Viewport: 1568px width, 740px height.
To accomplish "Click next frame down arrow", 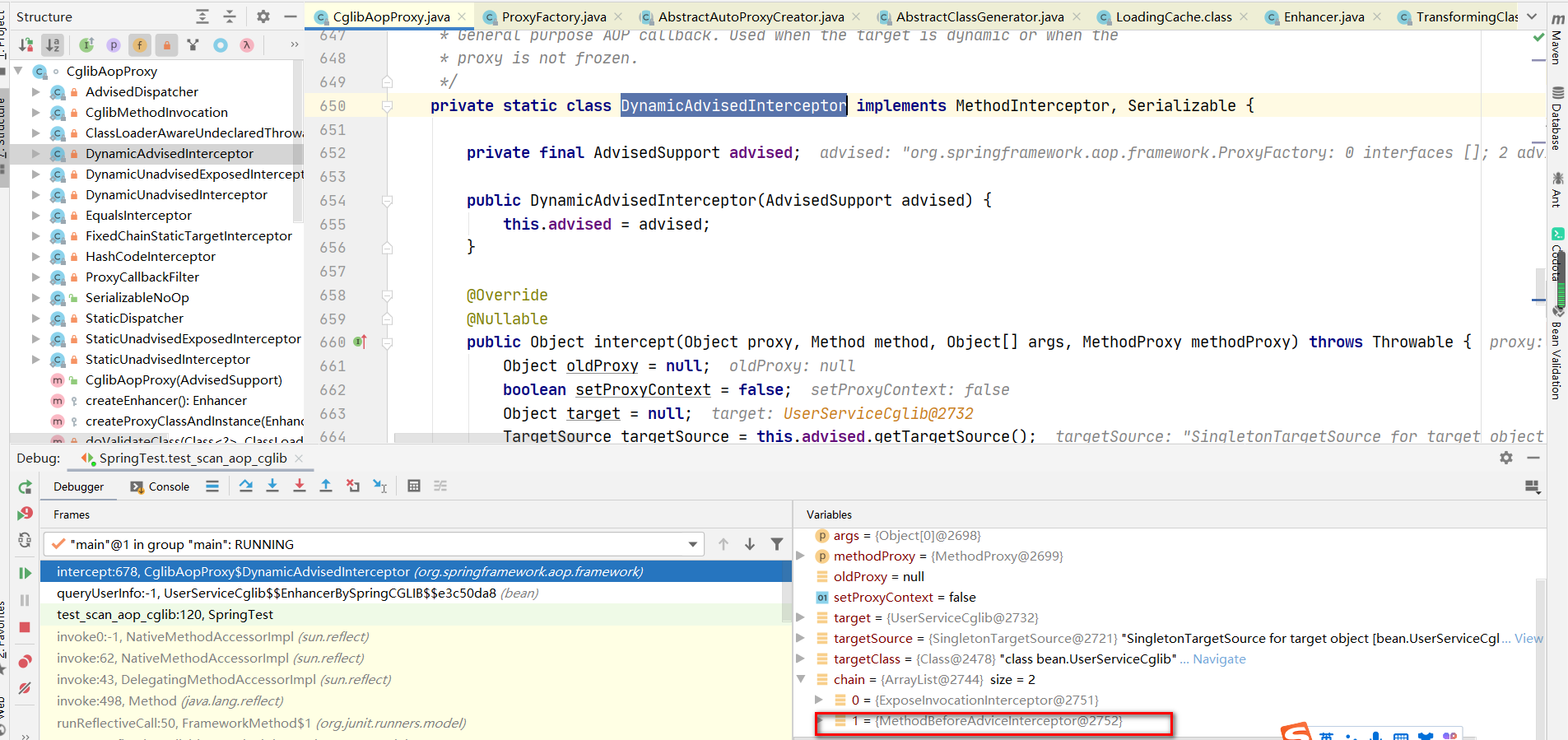I will (x=750, y=544).
